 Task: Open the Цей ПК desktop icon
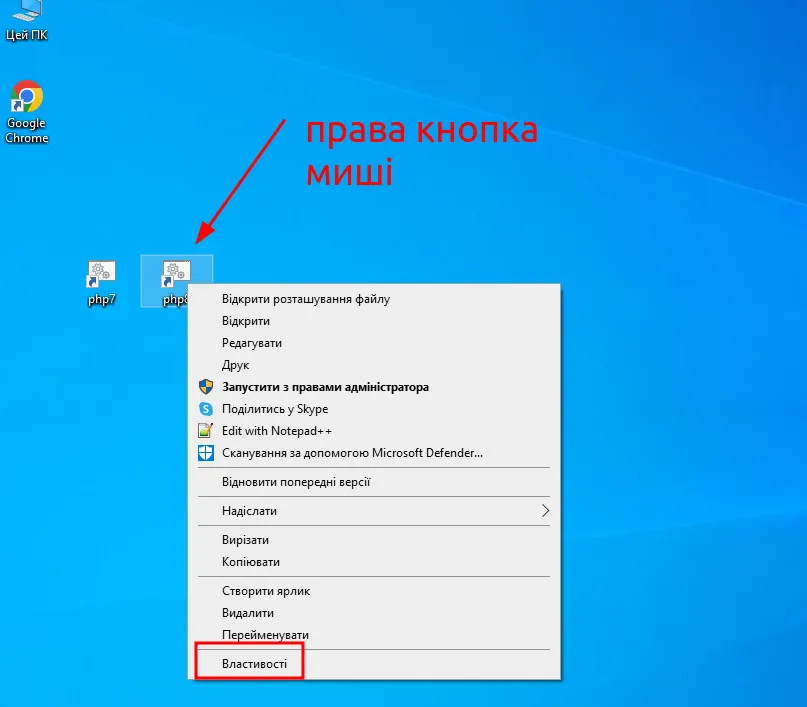27,14
